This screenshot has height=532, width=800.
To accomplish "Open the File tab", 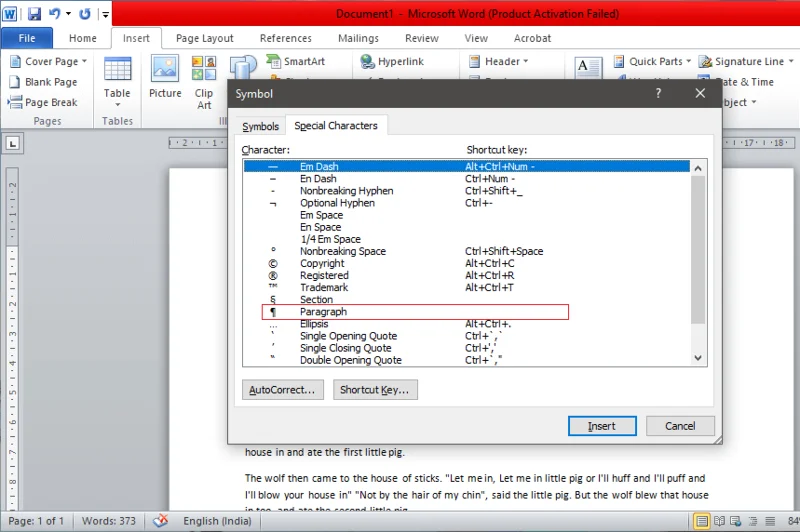I will coord(27,38).
